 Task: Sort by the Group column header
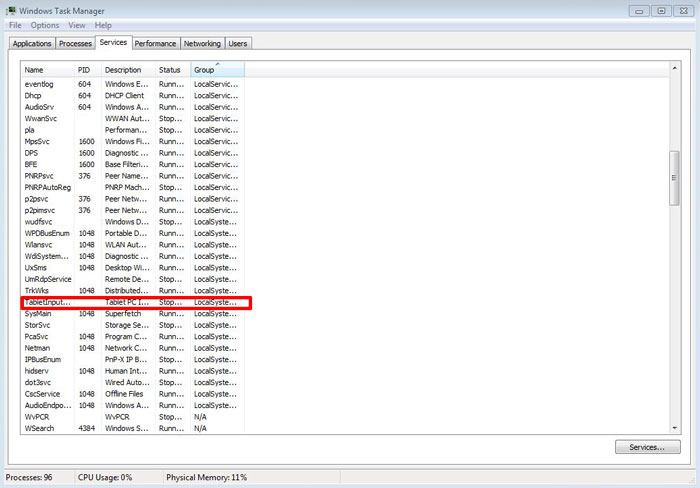[x=216, y=70]
